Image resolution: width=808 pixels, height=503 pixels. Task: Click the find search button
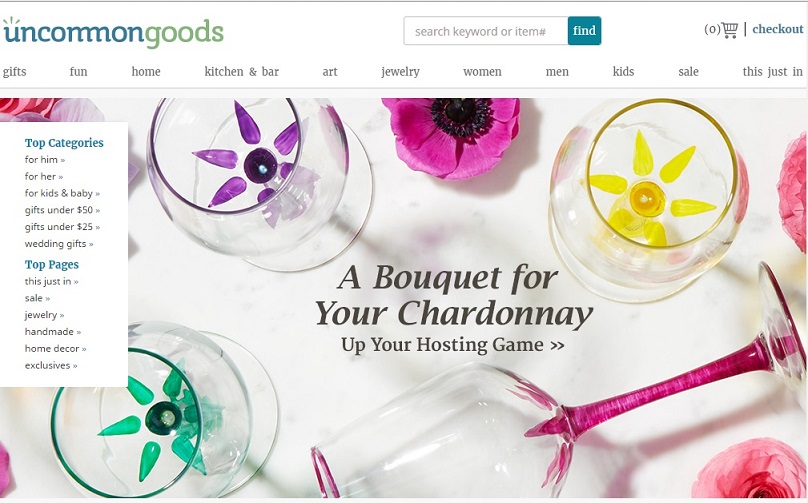click(584, 31)
